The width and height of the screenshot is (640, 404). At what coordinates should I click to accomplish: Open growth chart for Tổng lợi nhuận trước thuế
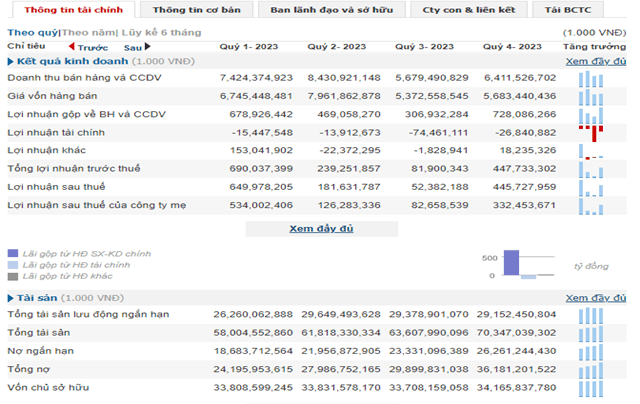[591, 169]
